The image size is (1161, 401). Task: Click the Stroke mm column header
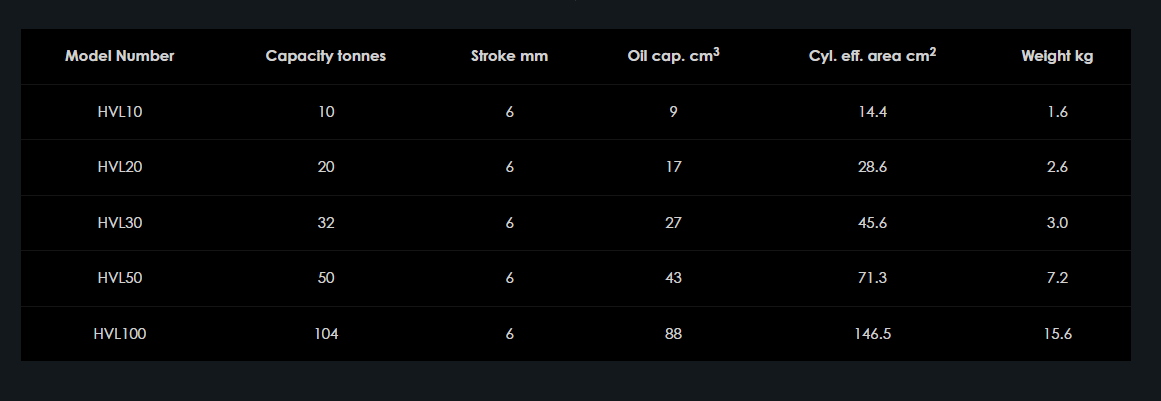(x=510, y=56)
